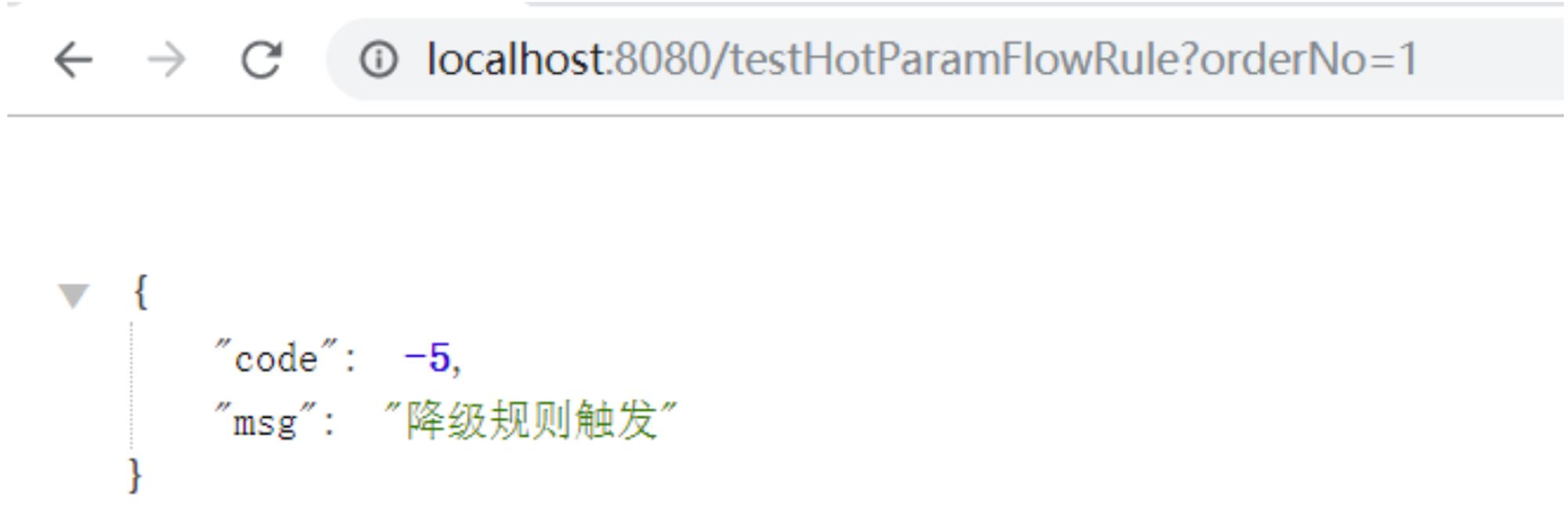
Task: Click the colon after the "code" key
Action: [350, 361]
